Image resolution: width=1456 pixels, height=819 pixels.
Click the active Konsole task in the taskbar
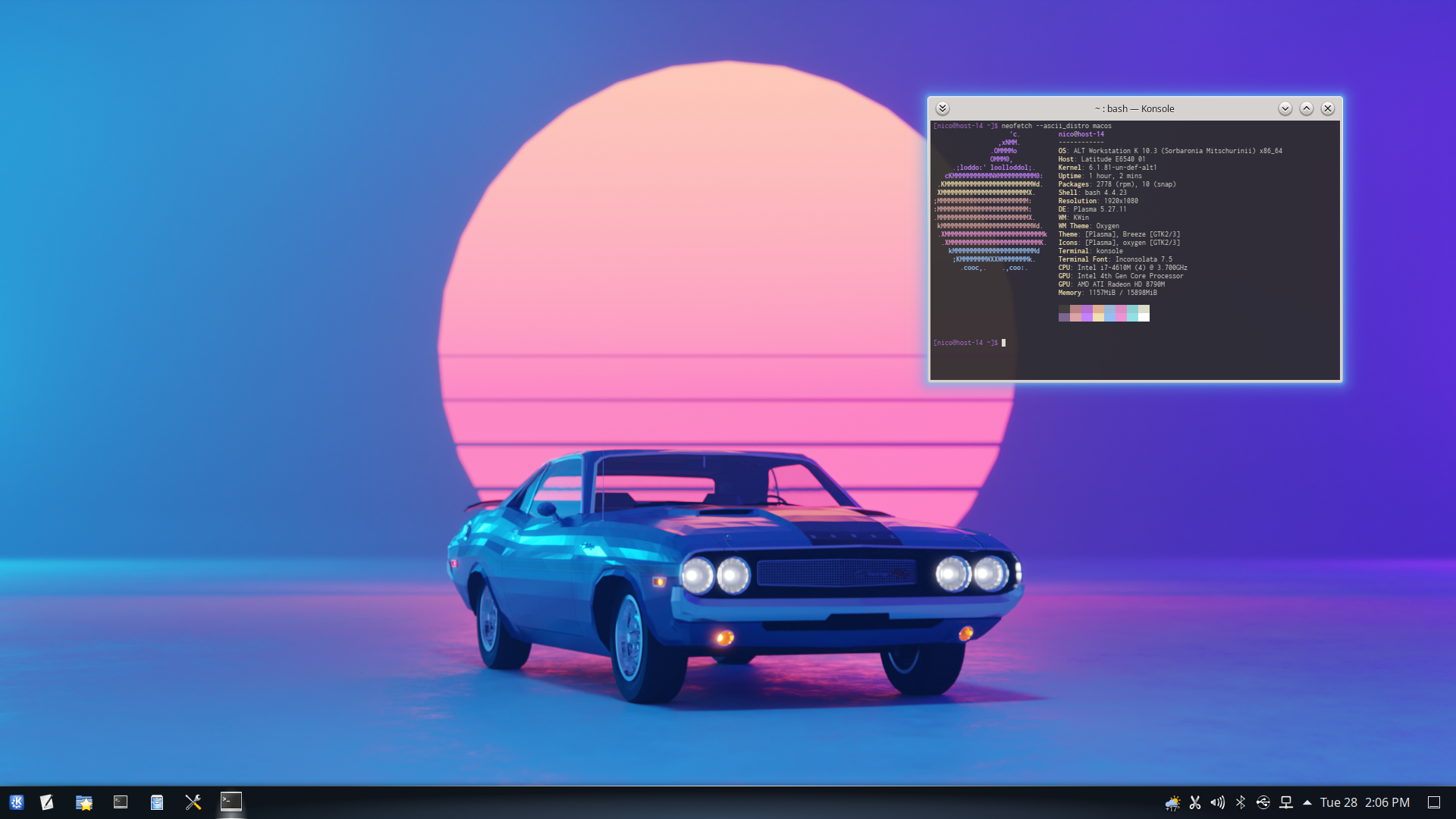231,802
